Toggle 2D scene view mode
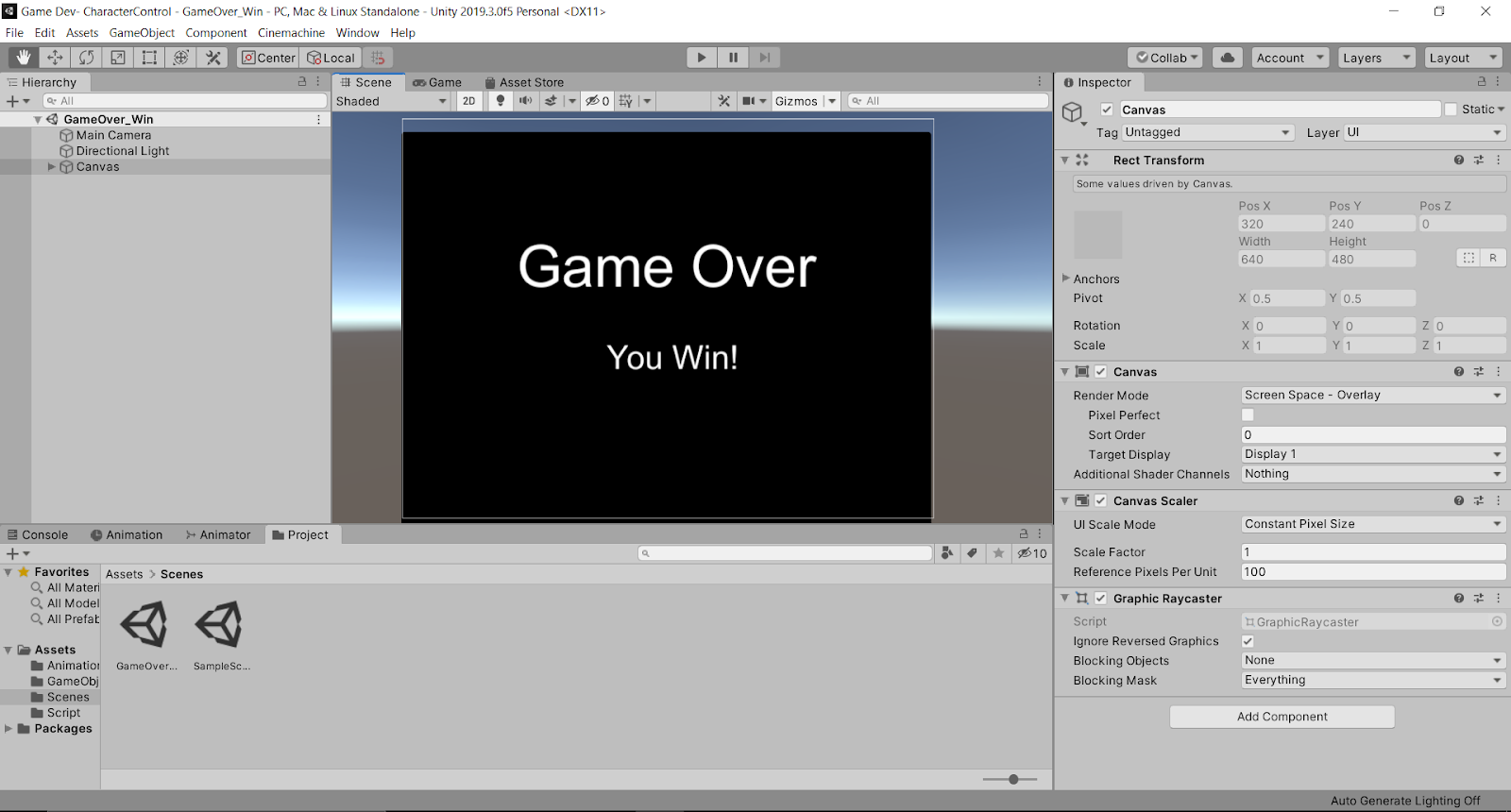 (x=469, y=101)
